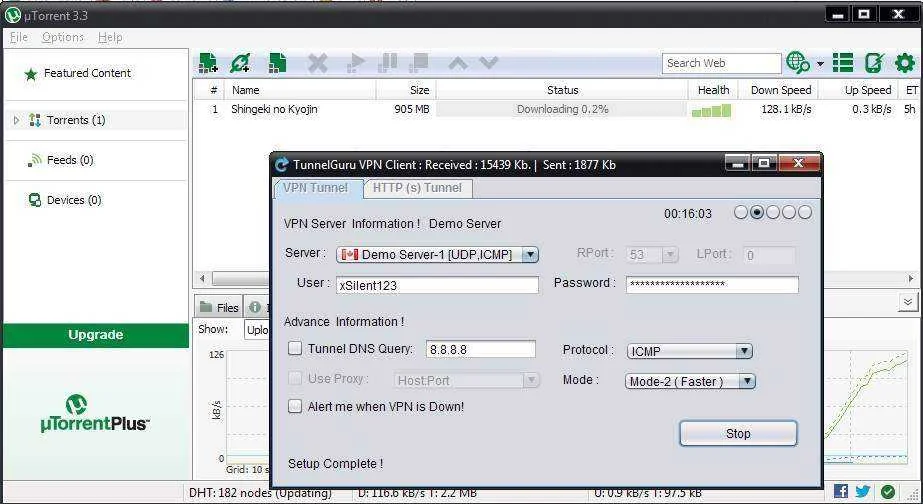Click the Password field

712,284
